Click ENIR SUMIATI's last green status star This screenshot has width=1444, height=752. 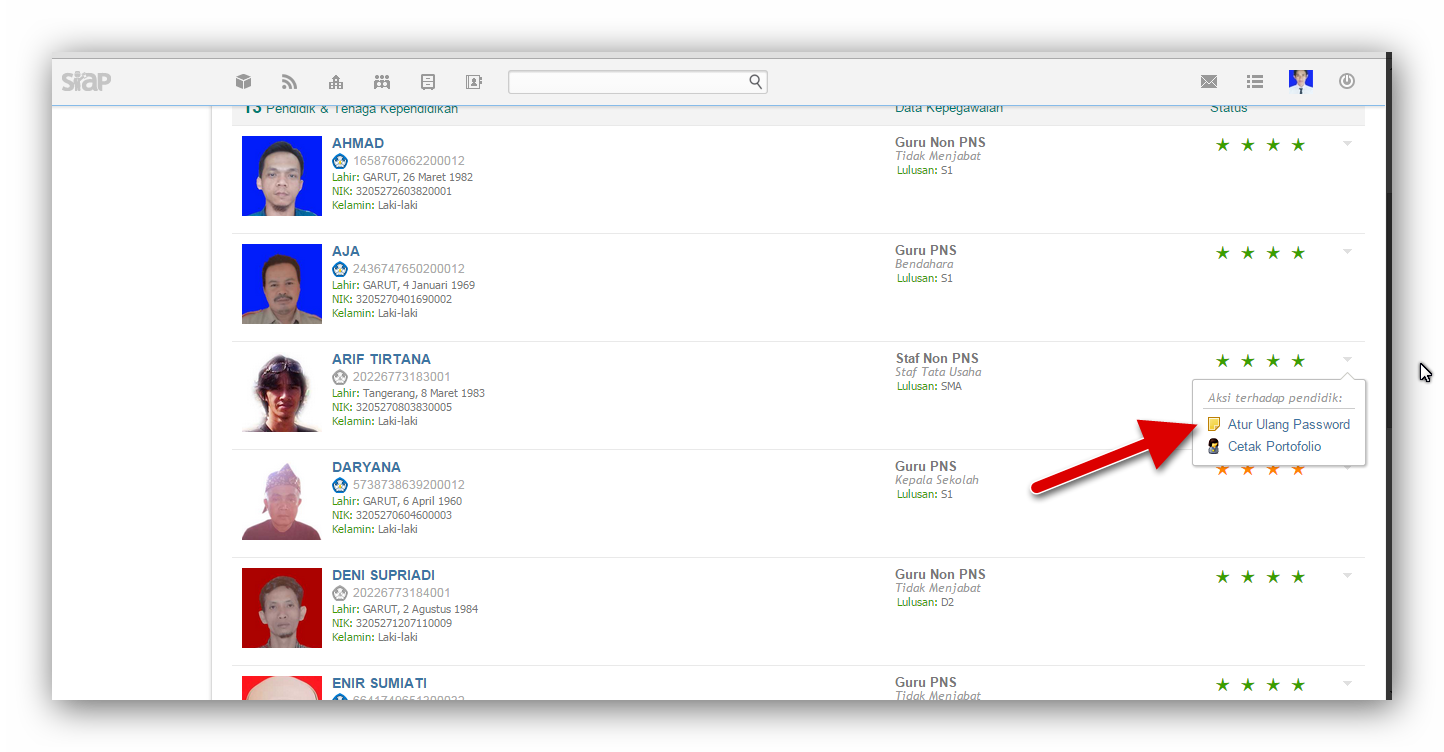(1298, 685)
